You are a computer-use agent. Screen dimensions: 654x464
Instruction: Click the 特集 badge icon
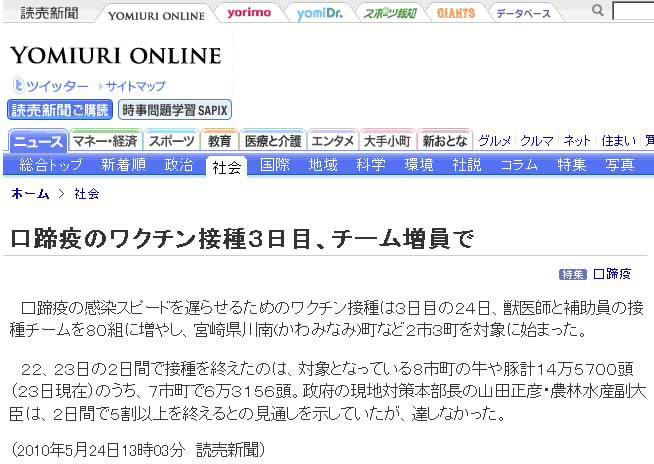pyautogui.click(x=572, y=274)
